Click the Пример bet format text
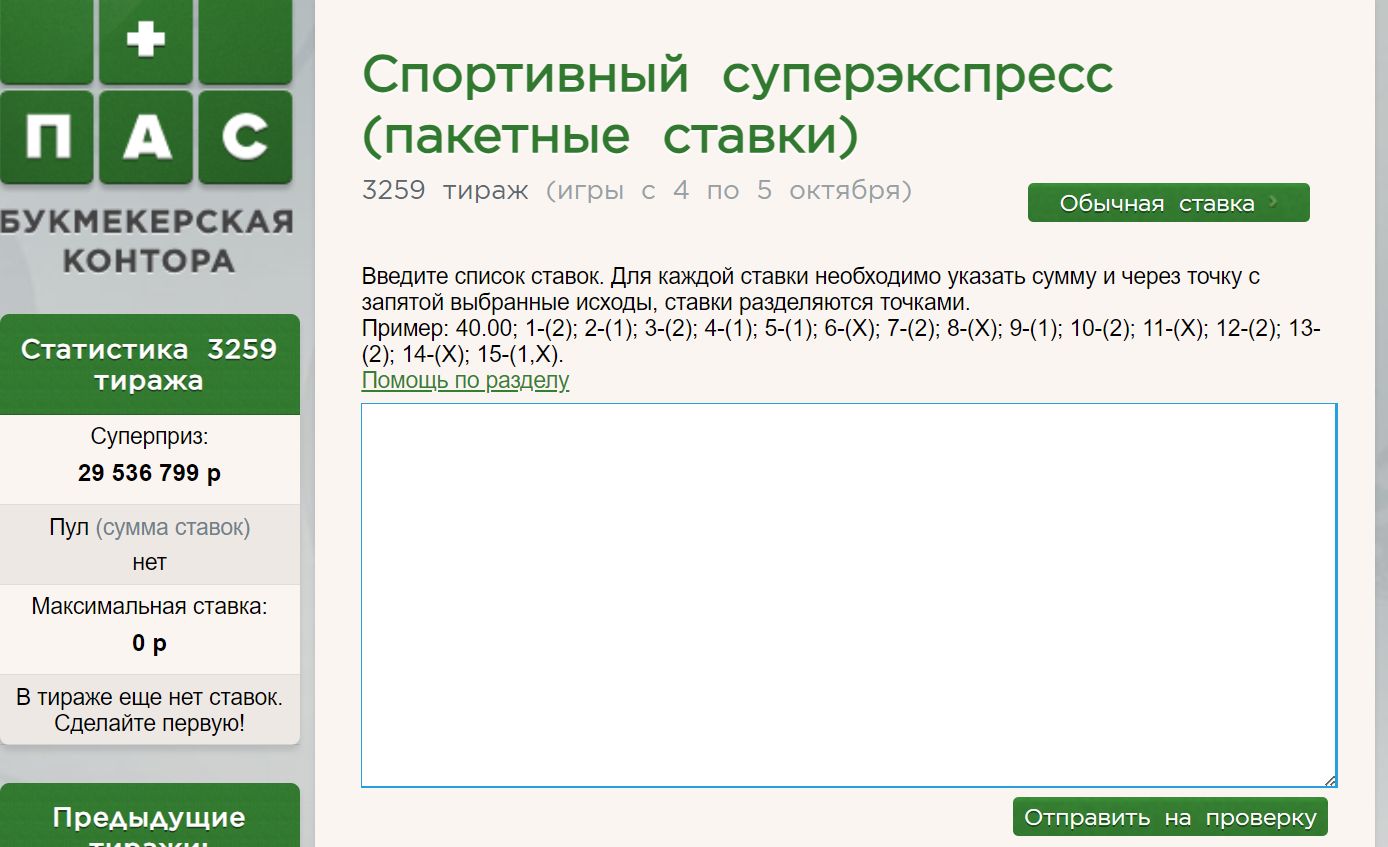Image resolution: width=1388 pixels, height=847 pixels. (x=842, y=342)
